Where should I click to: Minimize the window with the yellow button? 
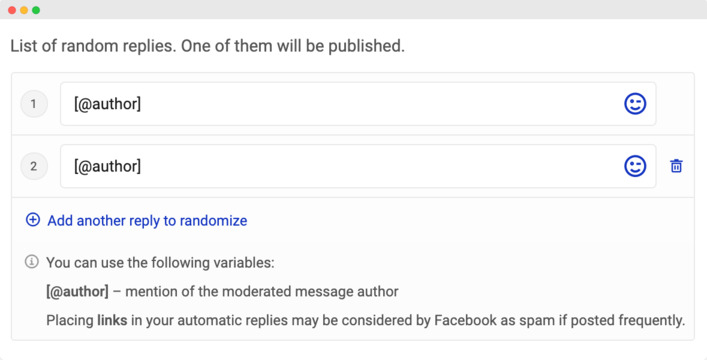24,10
